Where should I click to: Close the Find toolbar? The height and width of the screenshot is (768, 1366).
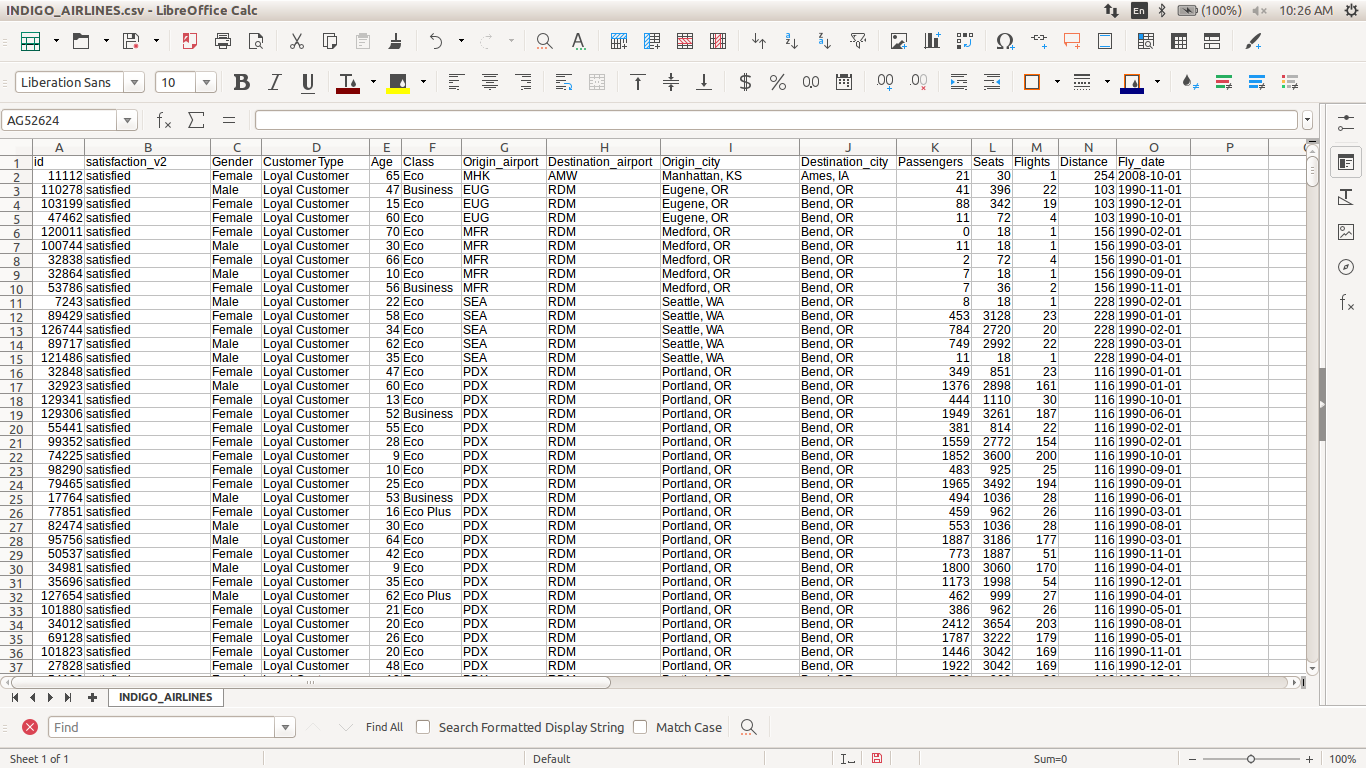click(30, 727)
